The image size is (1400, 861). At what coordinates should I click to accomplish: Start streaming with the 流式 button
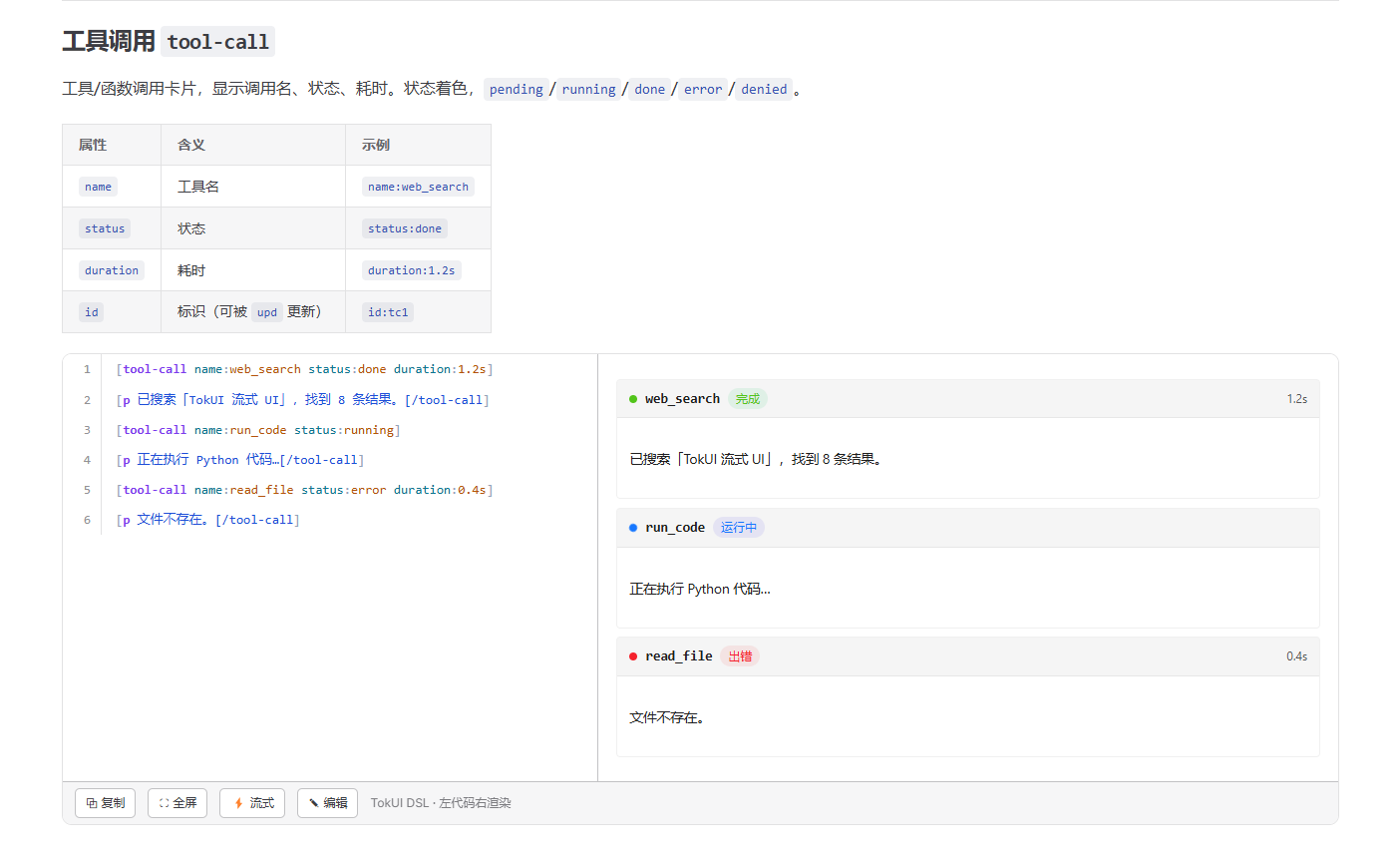(x=252, y=803)
